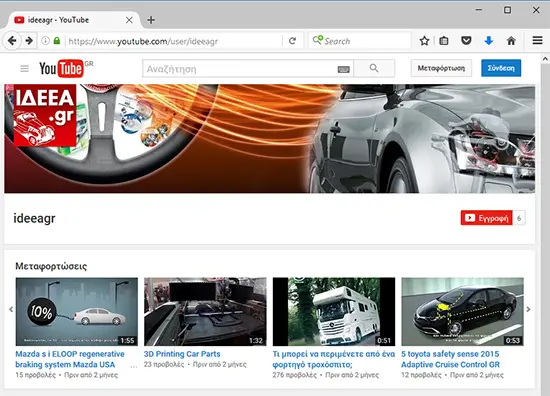Select the ideeagr - YouTube tab

(73, 20)
